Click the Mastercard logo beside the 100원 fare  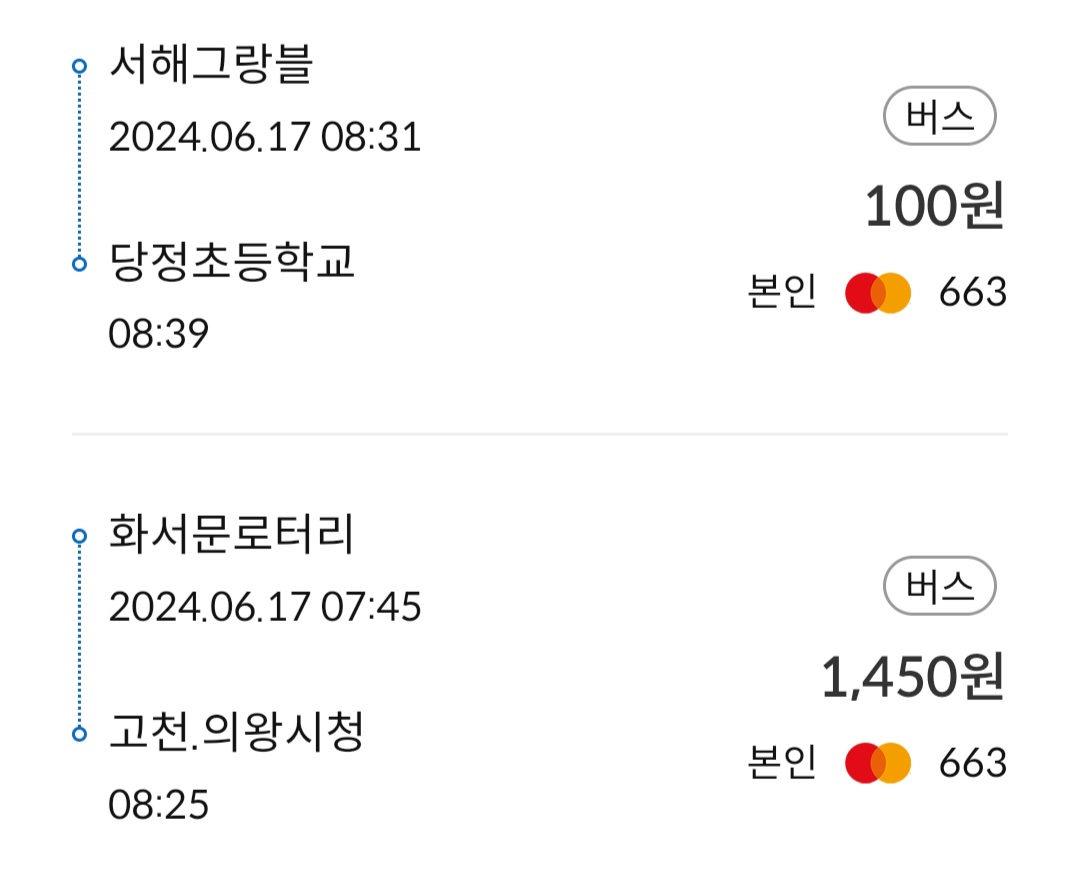877,293
